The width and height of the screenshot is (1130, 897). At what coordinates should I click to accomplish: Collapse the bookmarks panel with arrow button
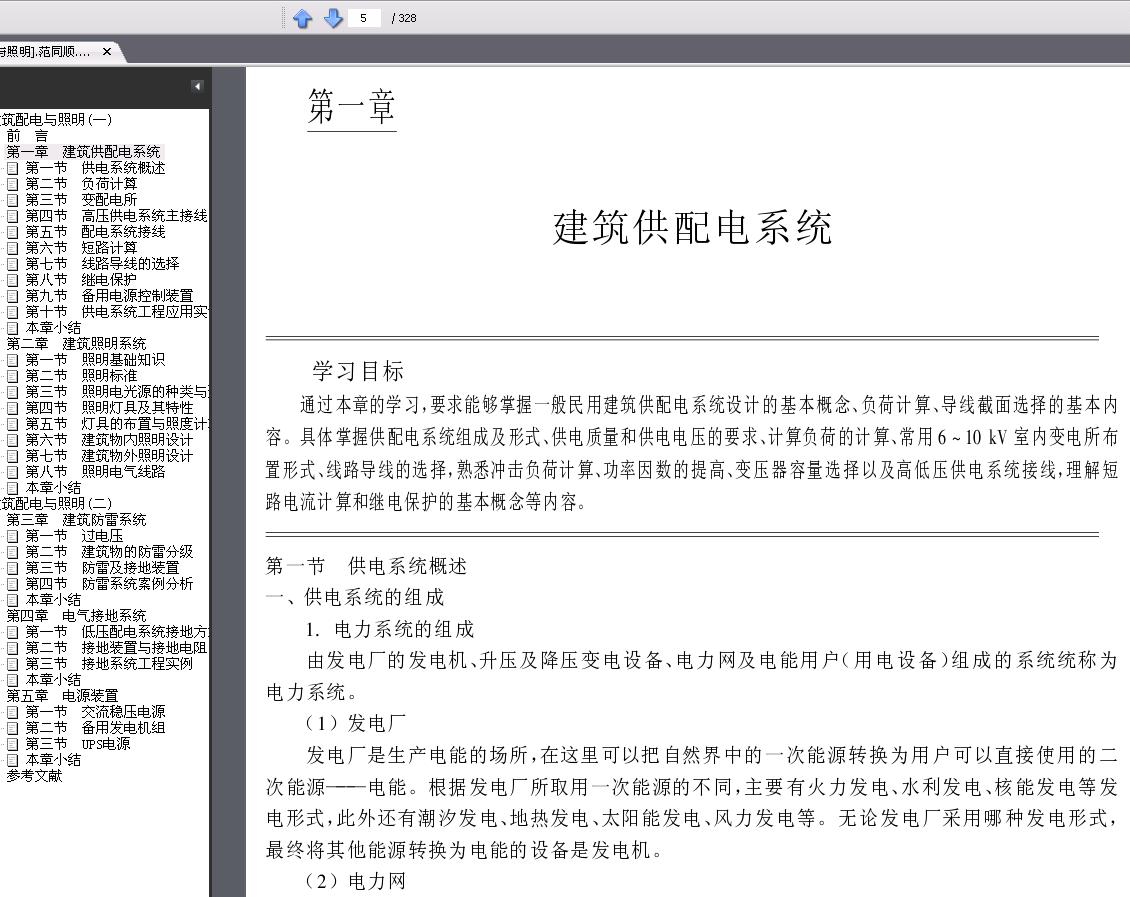click(197, 86)
